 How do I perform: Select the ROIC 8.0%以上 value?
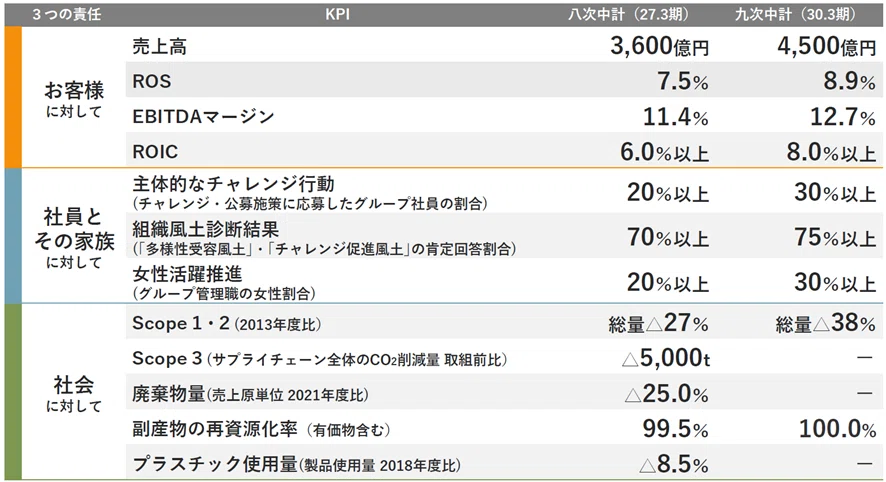click(832, 152)
